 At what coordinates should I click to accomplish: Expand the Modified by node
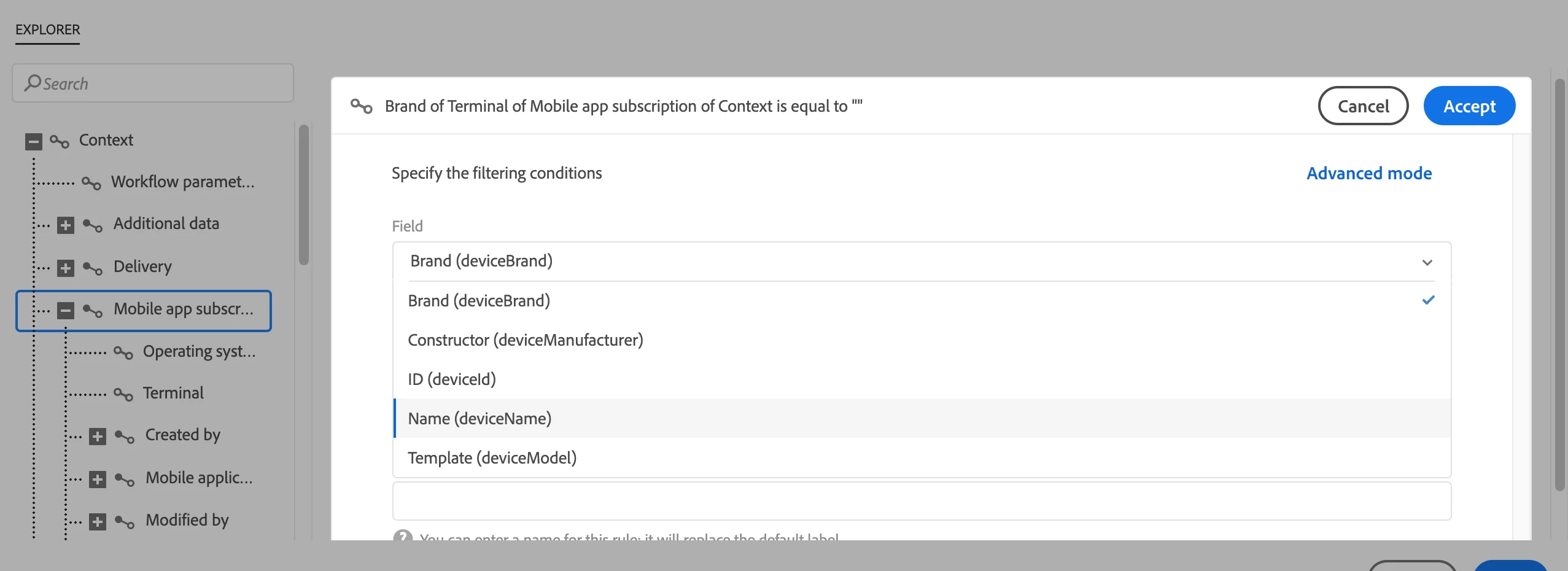[x=98, y=521]
